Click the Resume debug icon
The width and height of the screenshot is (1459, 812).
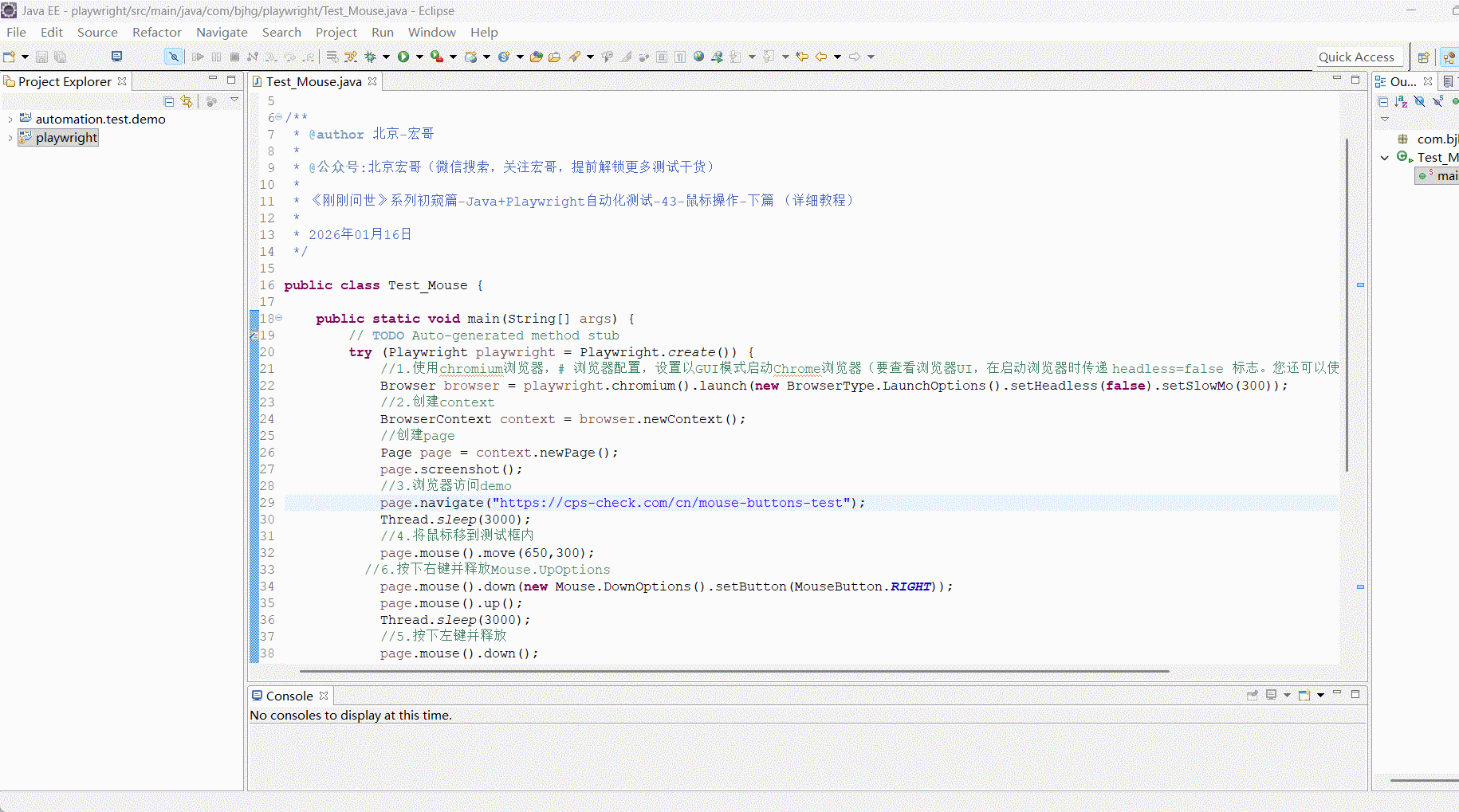[x=198, y=57]
